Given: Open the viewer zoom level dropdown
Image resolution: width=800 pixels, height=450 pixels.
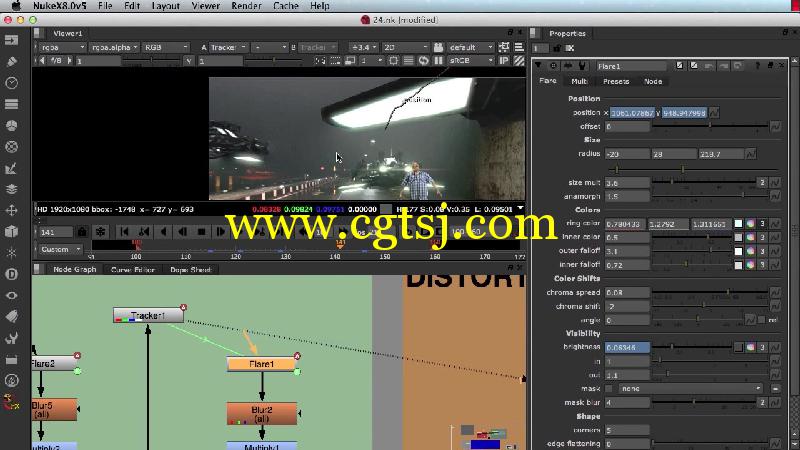Looking at the screenshot, I should 363,47.
